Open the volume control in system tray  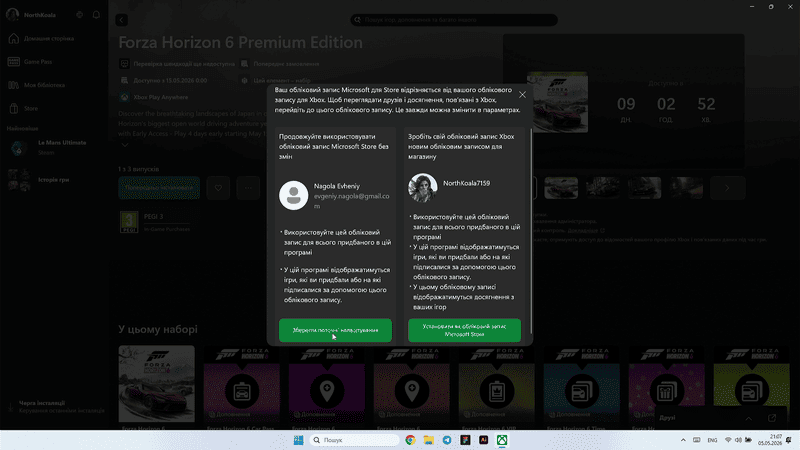[738, 440]
